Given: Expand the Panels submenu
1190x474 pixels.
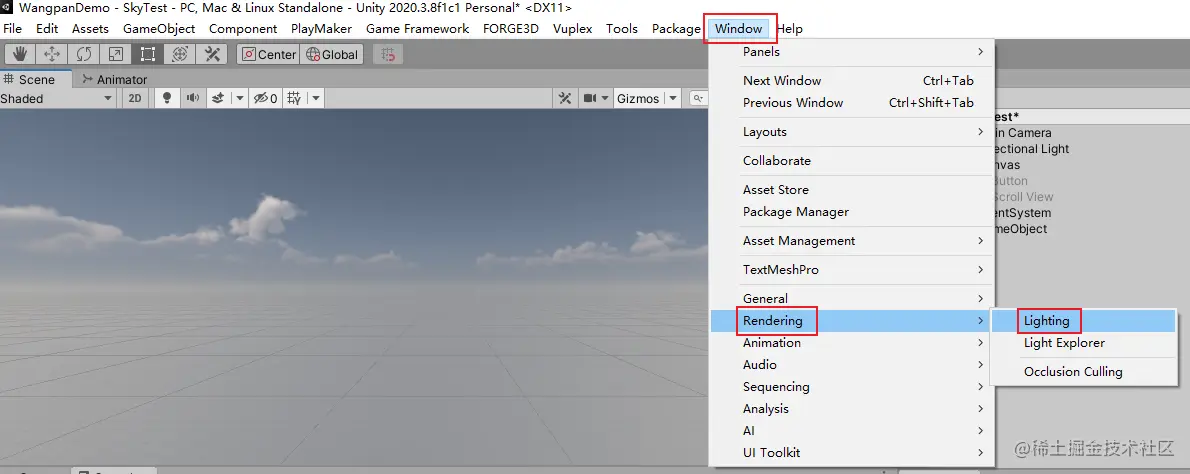Looking at the screenshot, I should (x=852, y=52).
